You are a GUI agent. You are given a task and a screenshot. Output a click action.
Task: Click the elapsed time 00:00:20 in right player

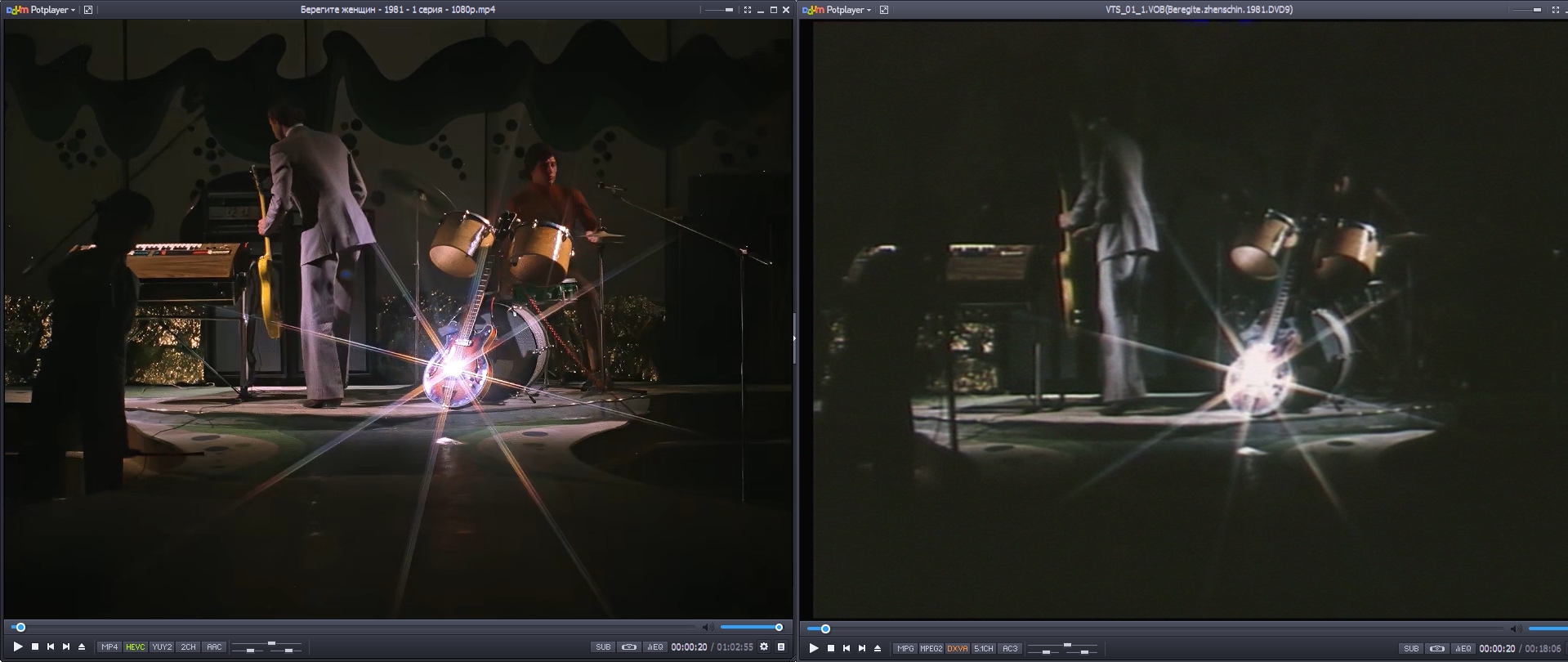pos(1497,648)
